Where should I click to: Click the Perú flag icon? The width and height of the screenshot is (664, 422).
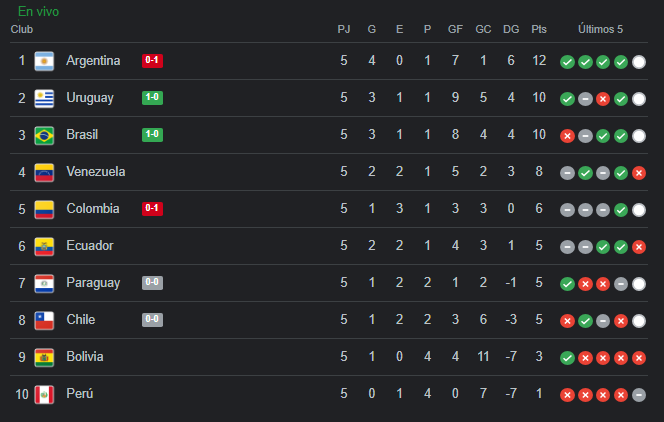click(44, 394)
